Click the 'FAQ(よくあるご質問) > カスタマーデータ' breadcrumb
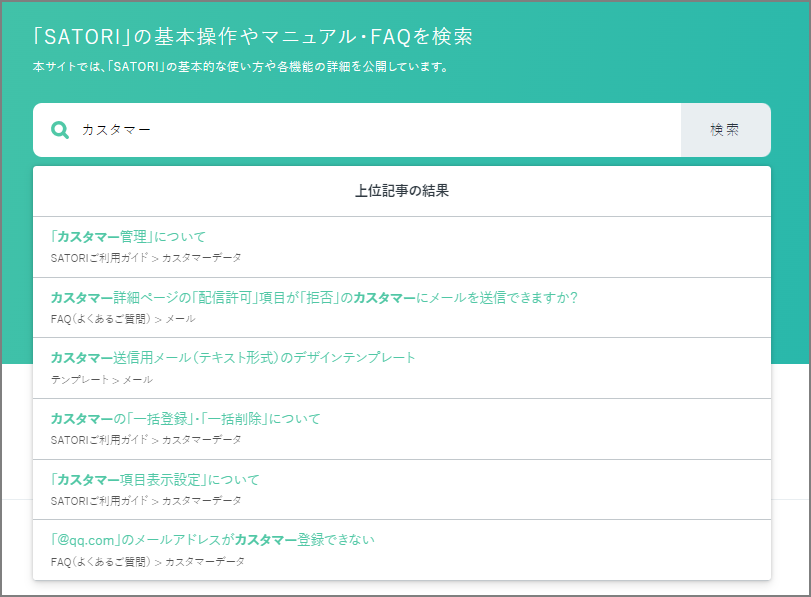This screenshot has height=597, width=811. pos(147,562)
